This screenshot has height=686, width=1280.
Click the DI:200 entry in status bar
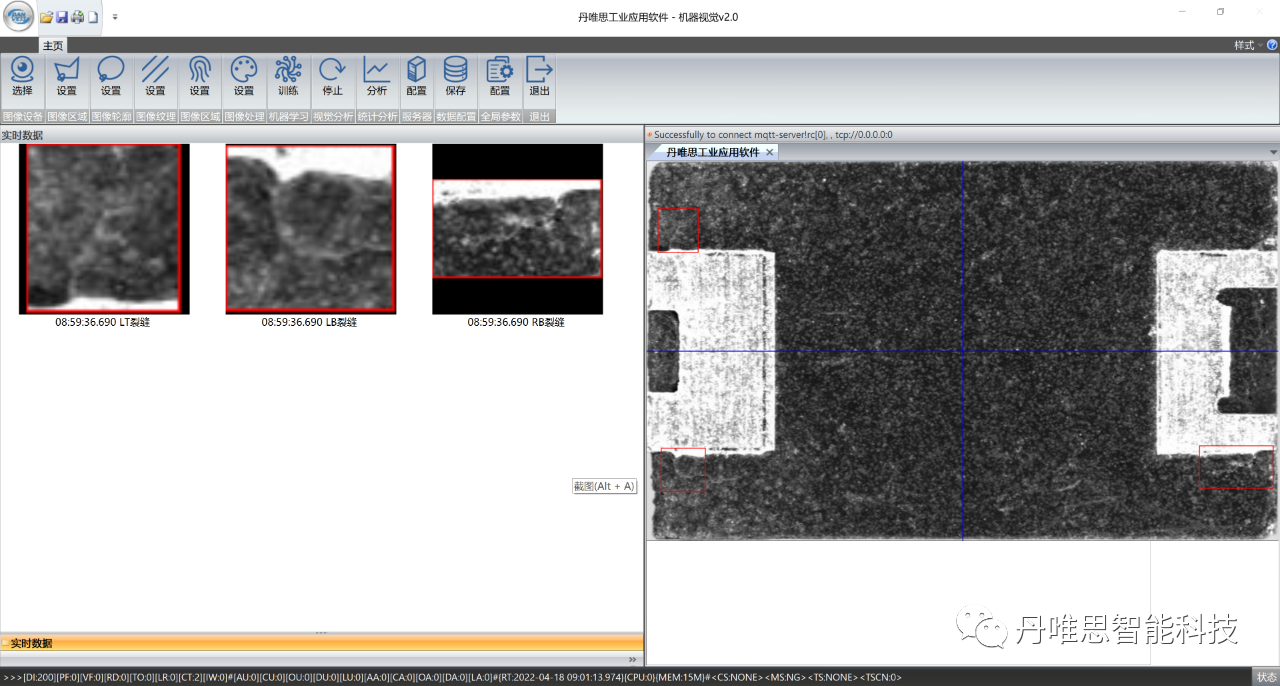39,678
